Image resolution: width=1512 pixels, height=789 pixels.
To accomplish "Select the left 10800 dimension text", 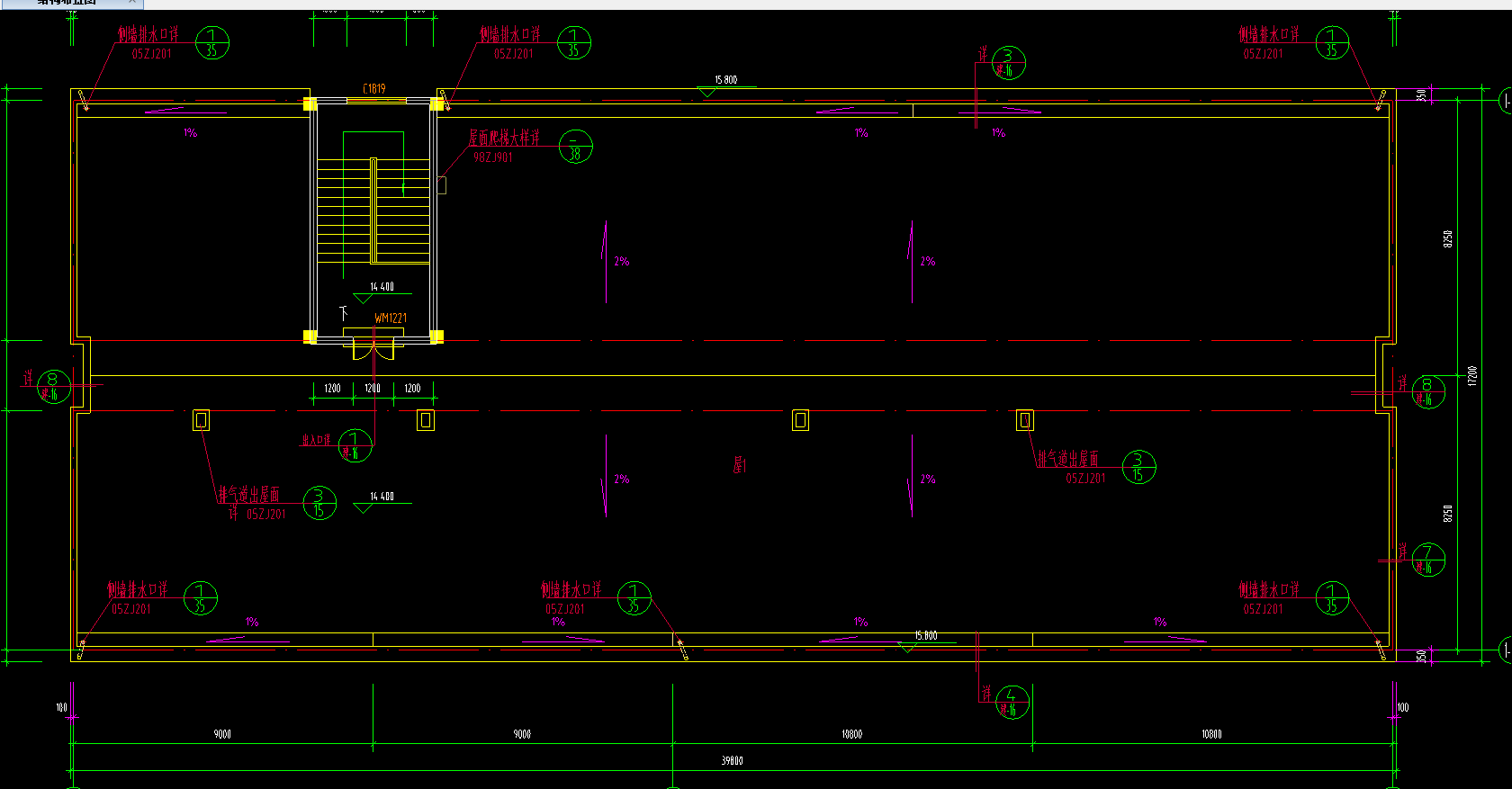I will click(x=851, y=735).
